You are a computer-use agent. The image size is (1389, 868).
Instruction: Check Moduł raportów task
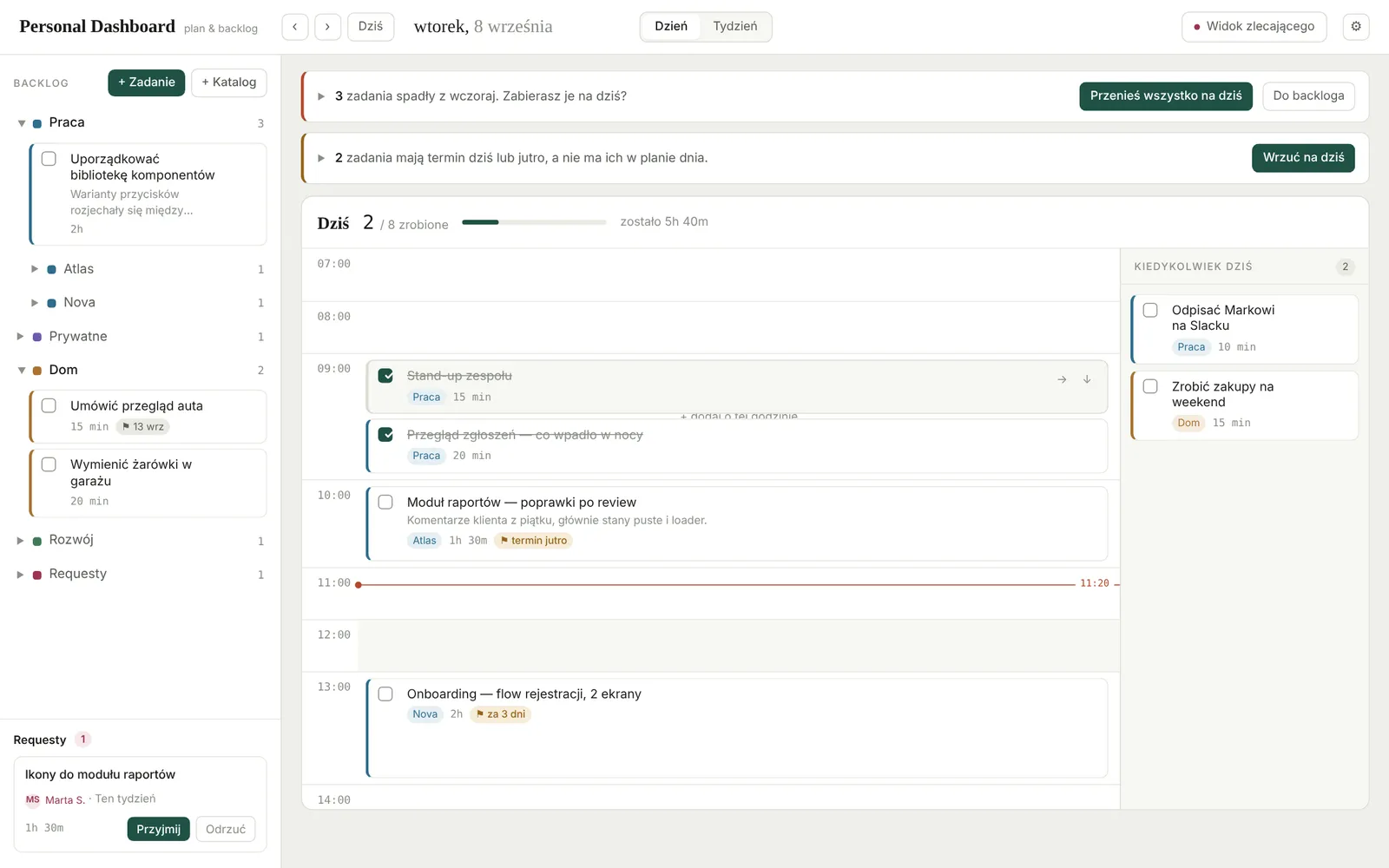385,503
